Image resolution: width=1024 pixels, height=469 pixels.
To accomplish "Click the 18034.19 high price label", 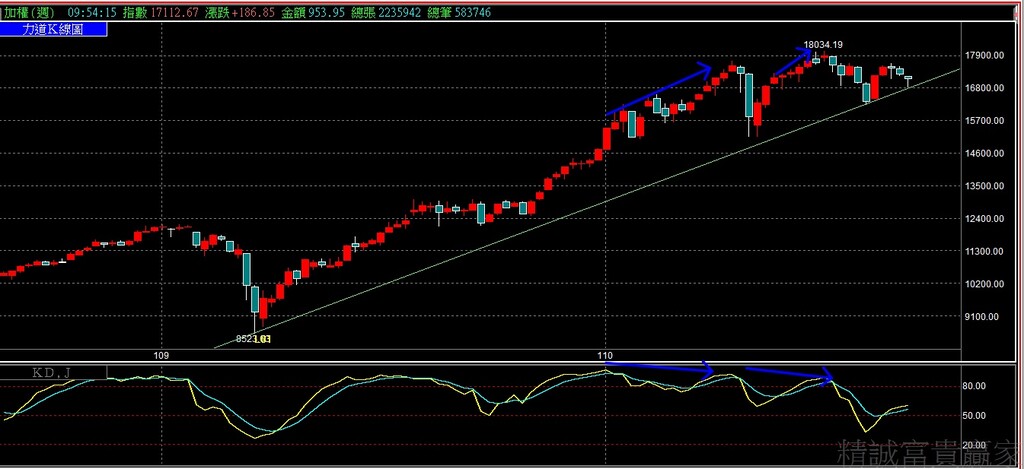I will tap(823, 44).
